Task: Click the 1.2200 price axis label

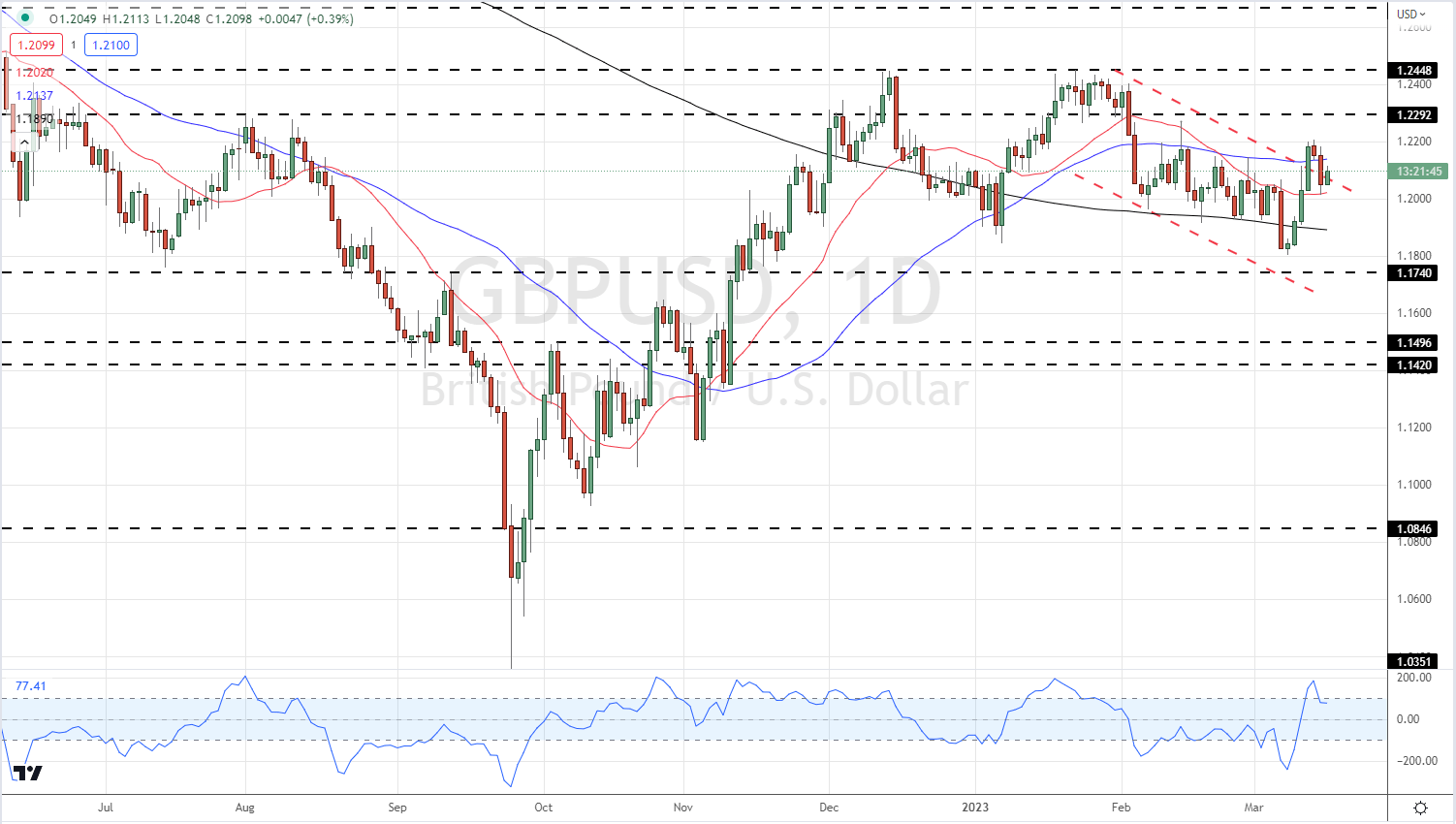Action: 1413,142
